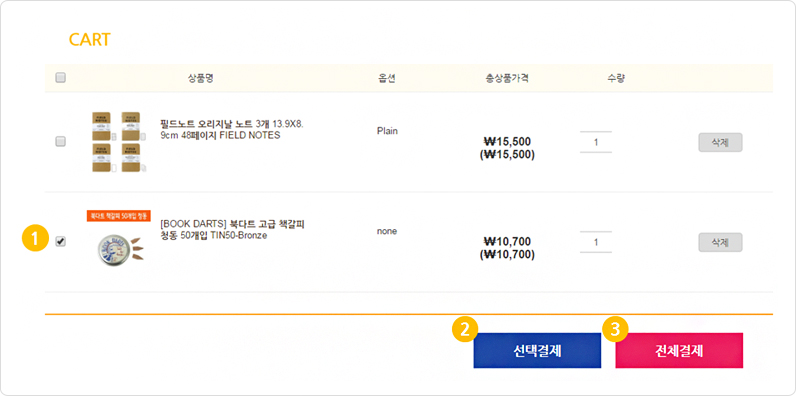This screenshot has height=396, width=796.
Task: Pay for selected items with 선택결제
Action: [537, 350]
